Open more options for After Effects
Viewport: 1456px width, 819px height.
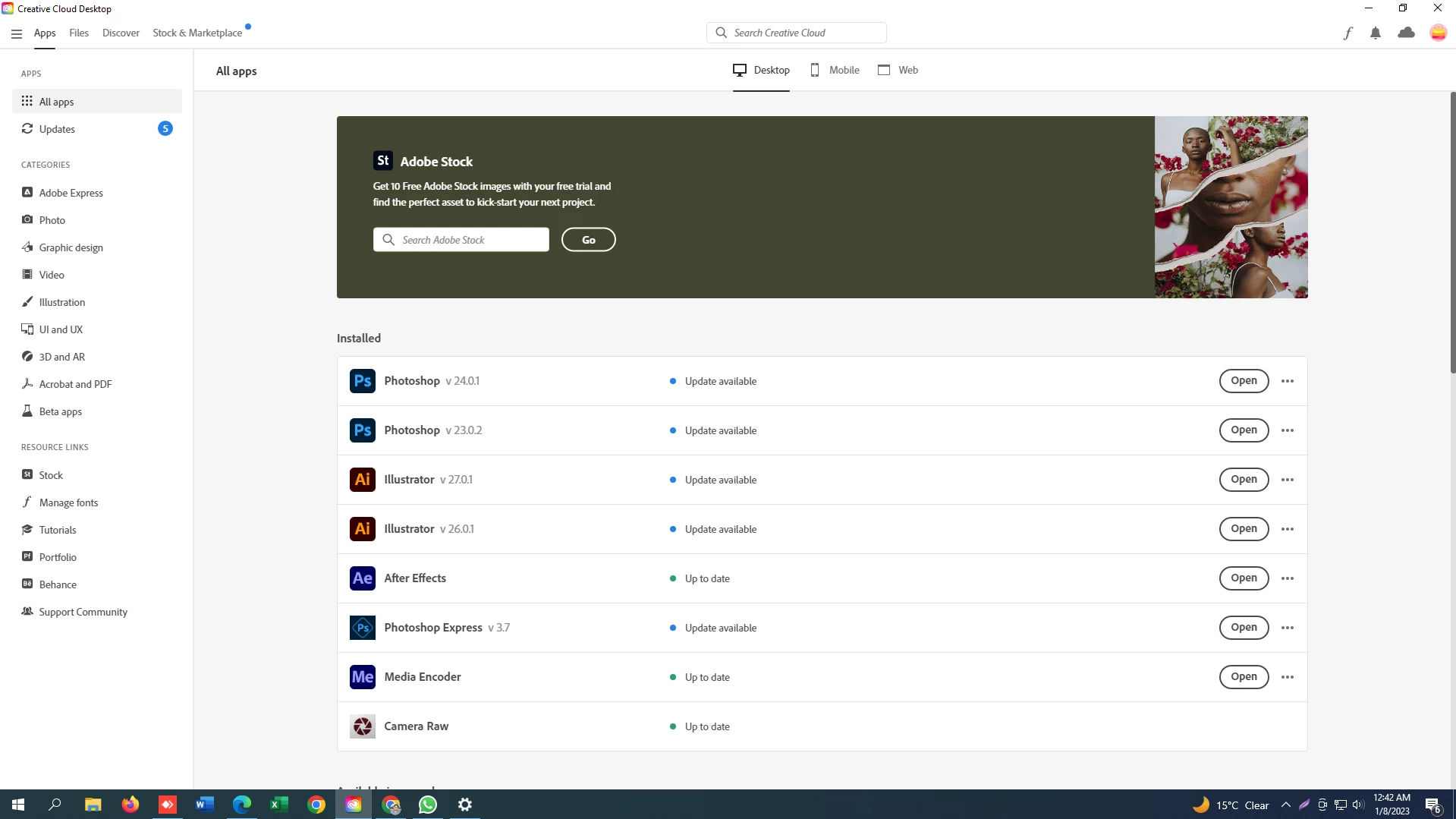1288,578
